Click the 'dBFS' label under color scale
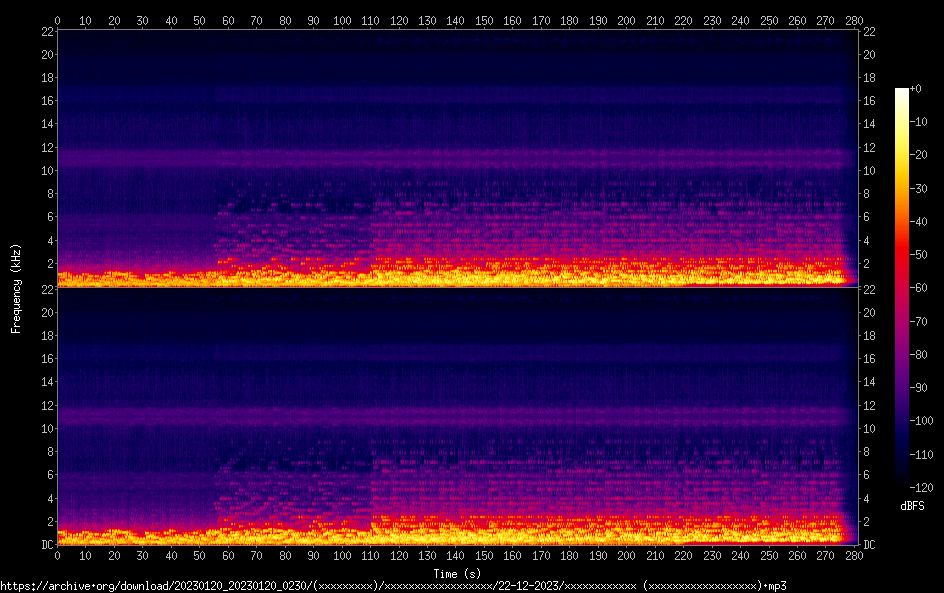Viewport: 944px width, 593px height. tap(912, 507)
